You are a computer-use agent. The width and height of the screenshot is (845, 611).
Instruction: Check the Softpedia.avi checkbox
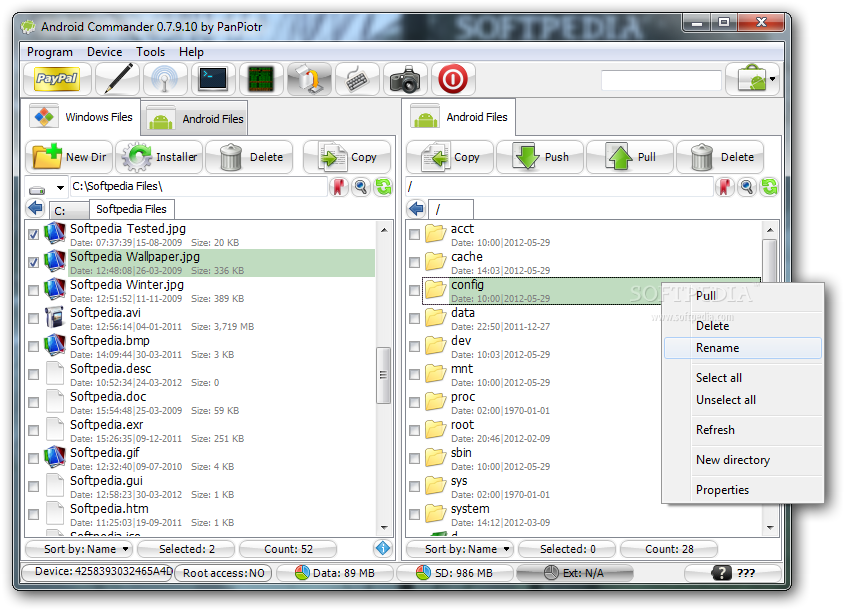click(x=33, y=318)
